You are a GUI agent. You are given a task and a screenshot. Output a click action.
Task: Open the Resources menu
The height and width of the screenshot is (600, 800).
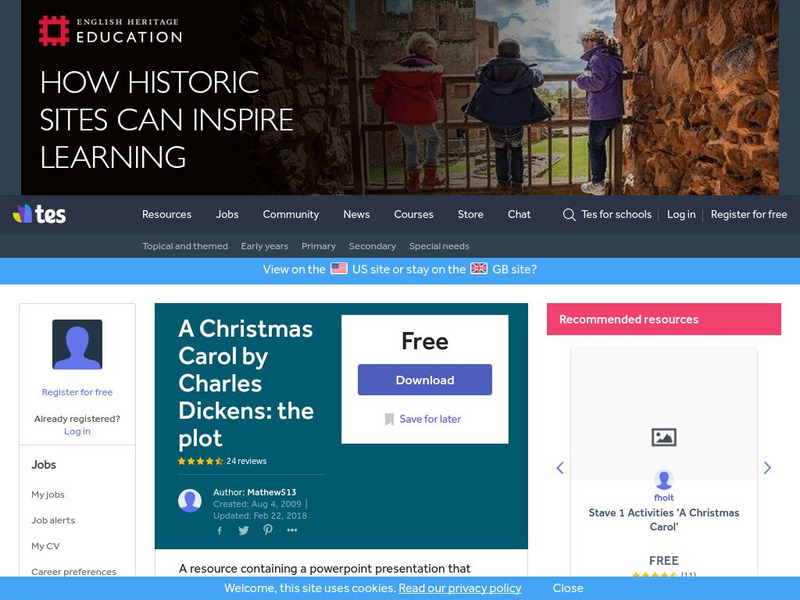pos(167,213)
